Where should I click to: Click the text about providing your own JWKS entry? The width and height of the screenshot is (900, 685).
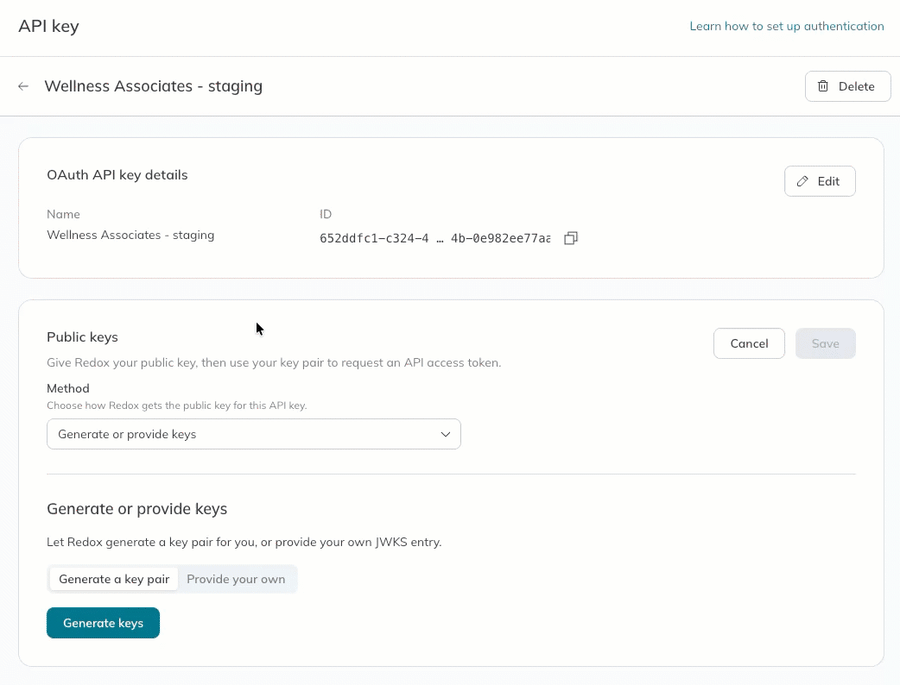[244, 542]
